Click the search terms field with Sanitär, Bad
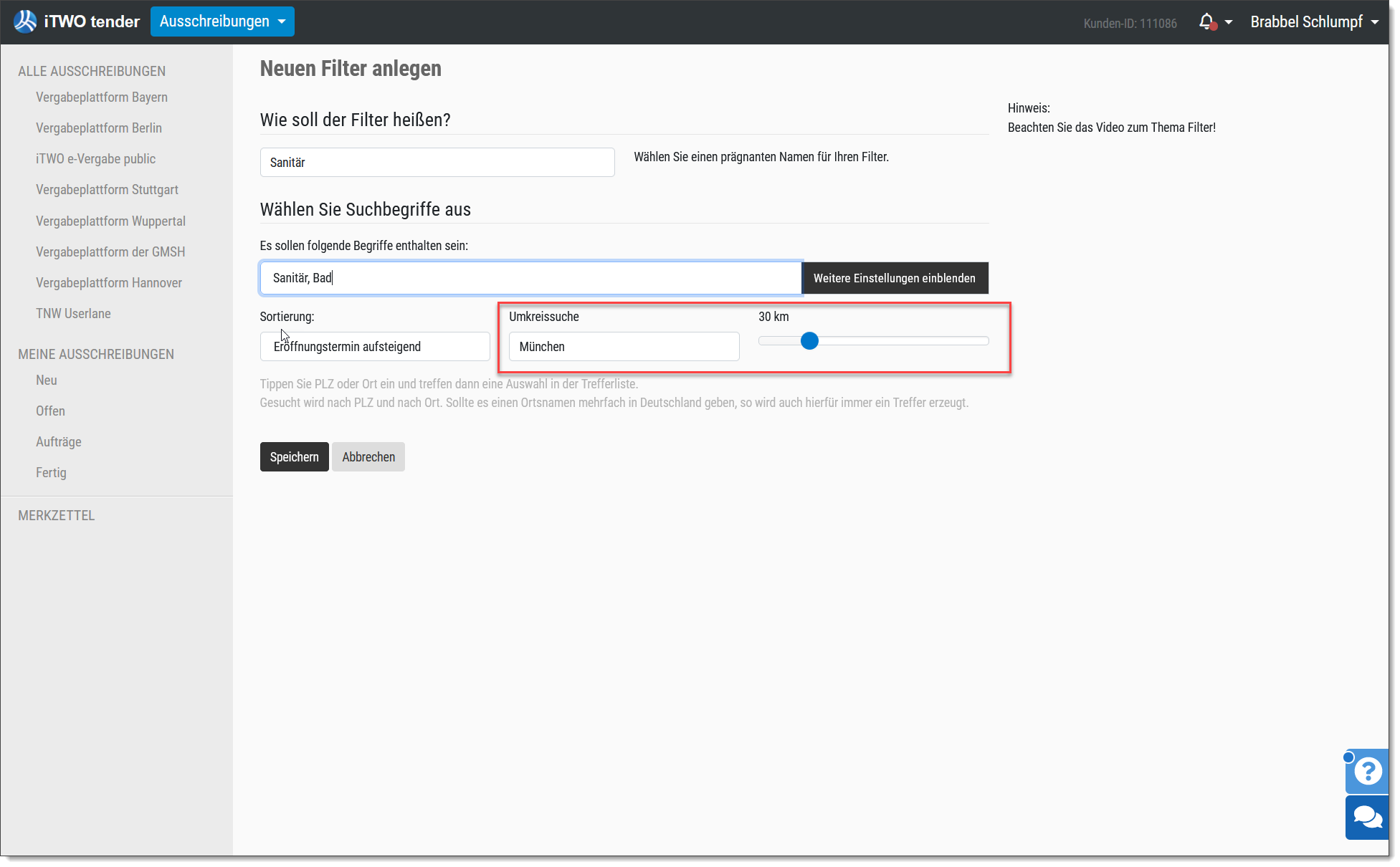Viewport: 1400px width, 867px height. click(531, 278)
